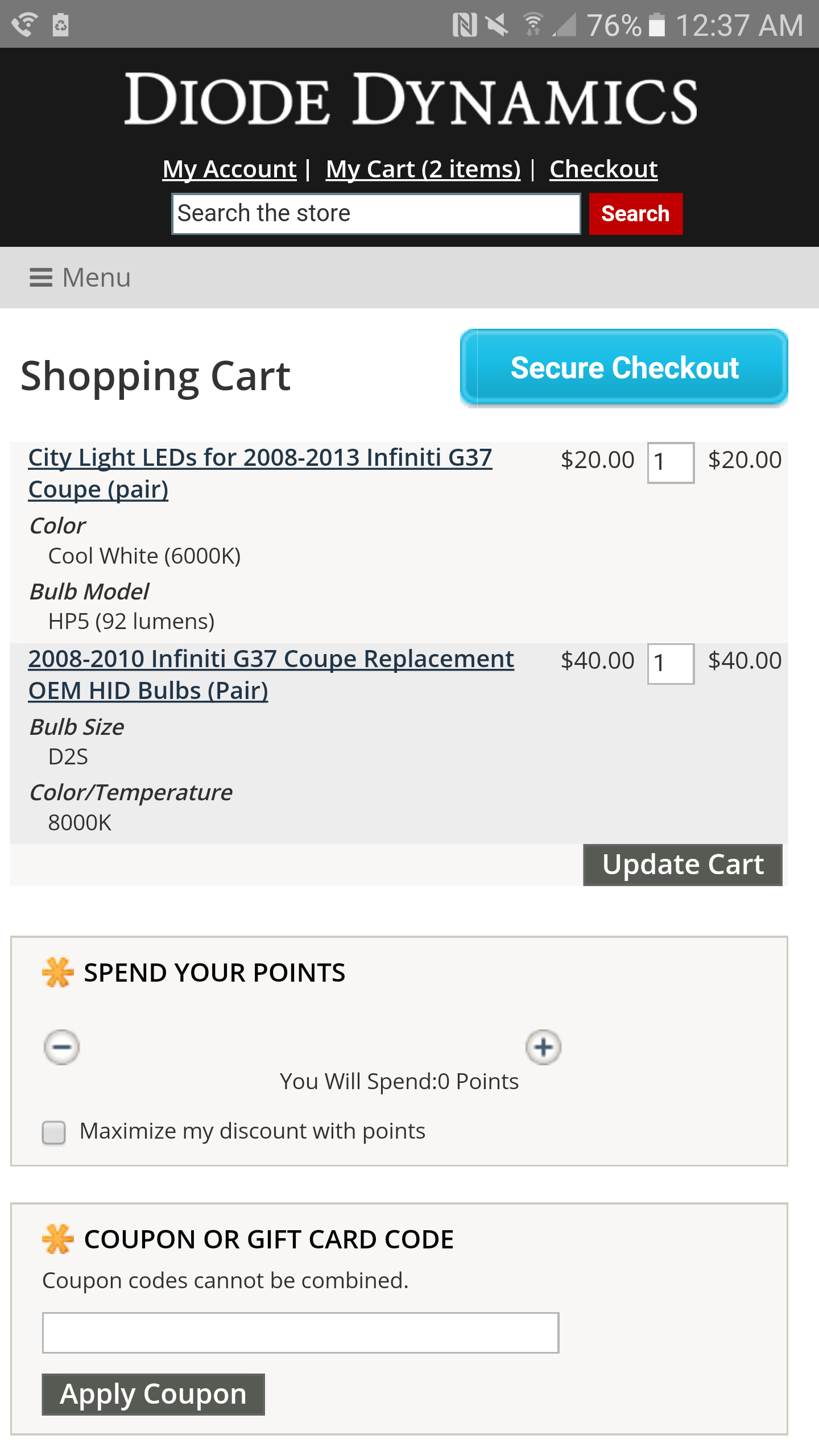
Task: Click the coupon code input field
Action: pyautogui.click(x=300, y=1333)
